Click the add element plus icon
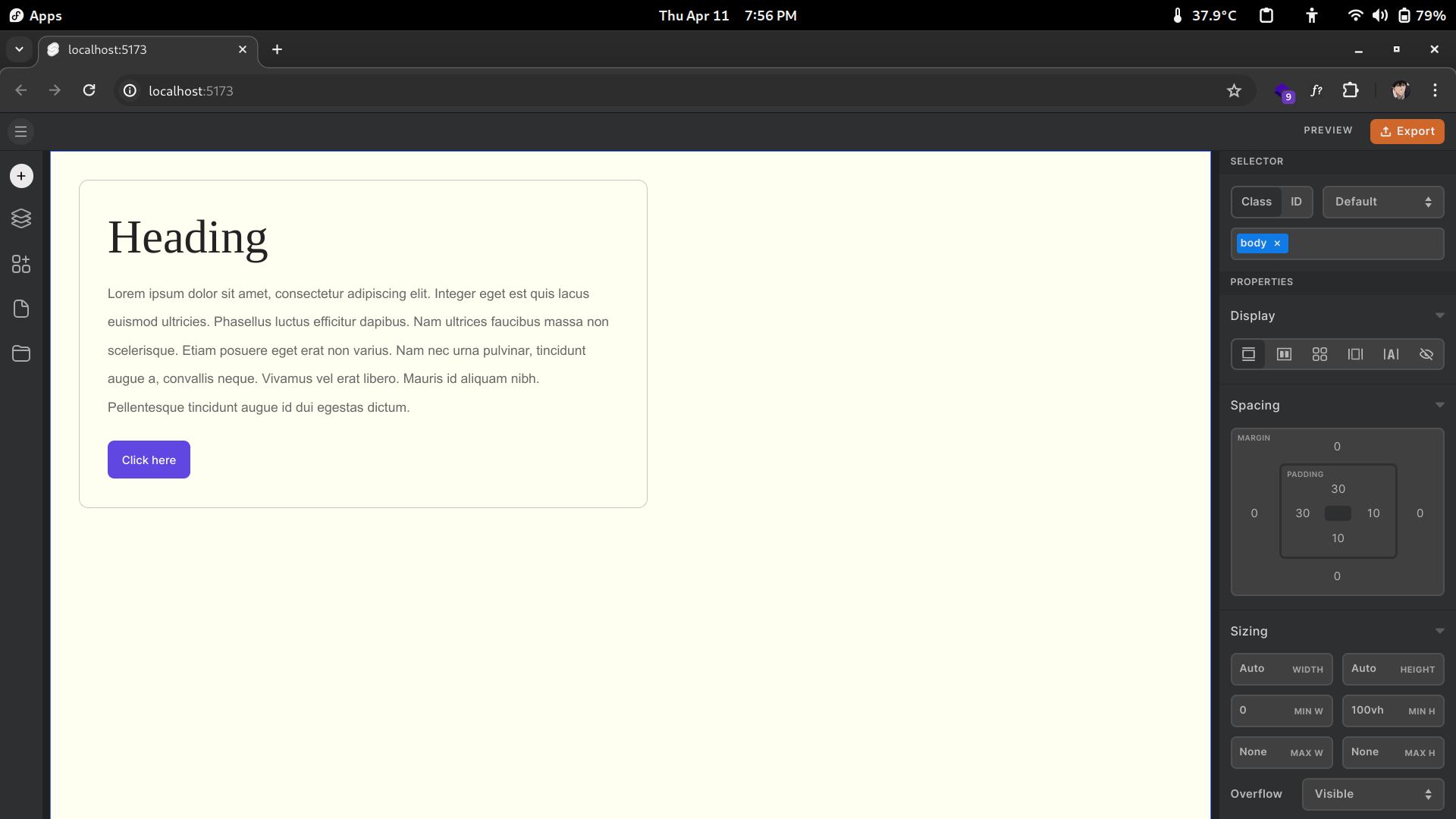Image resolution: width=1456 pixels, height=819 pixels. (x=21, y=176)
